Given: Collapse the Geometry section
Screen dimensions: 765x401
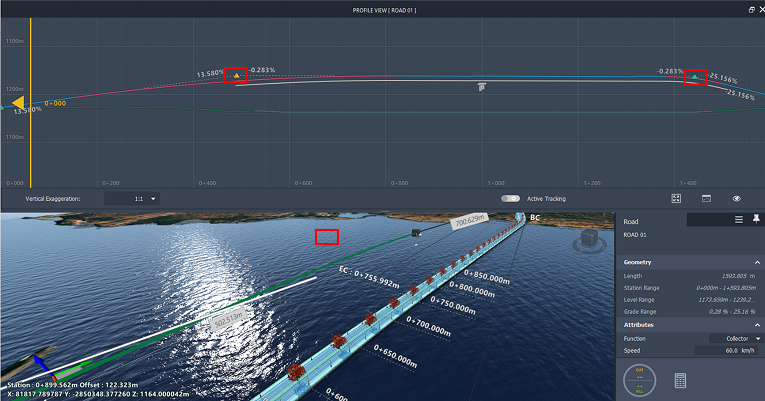Looking at the screenshot, I should point(757,262).
